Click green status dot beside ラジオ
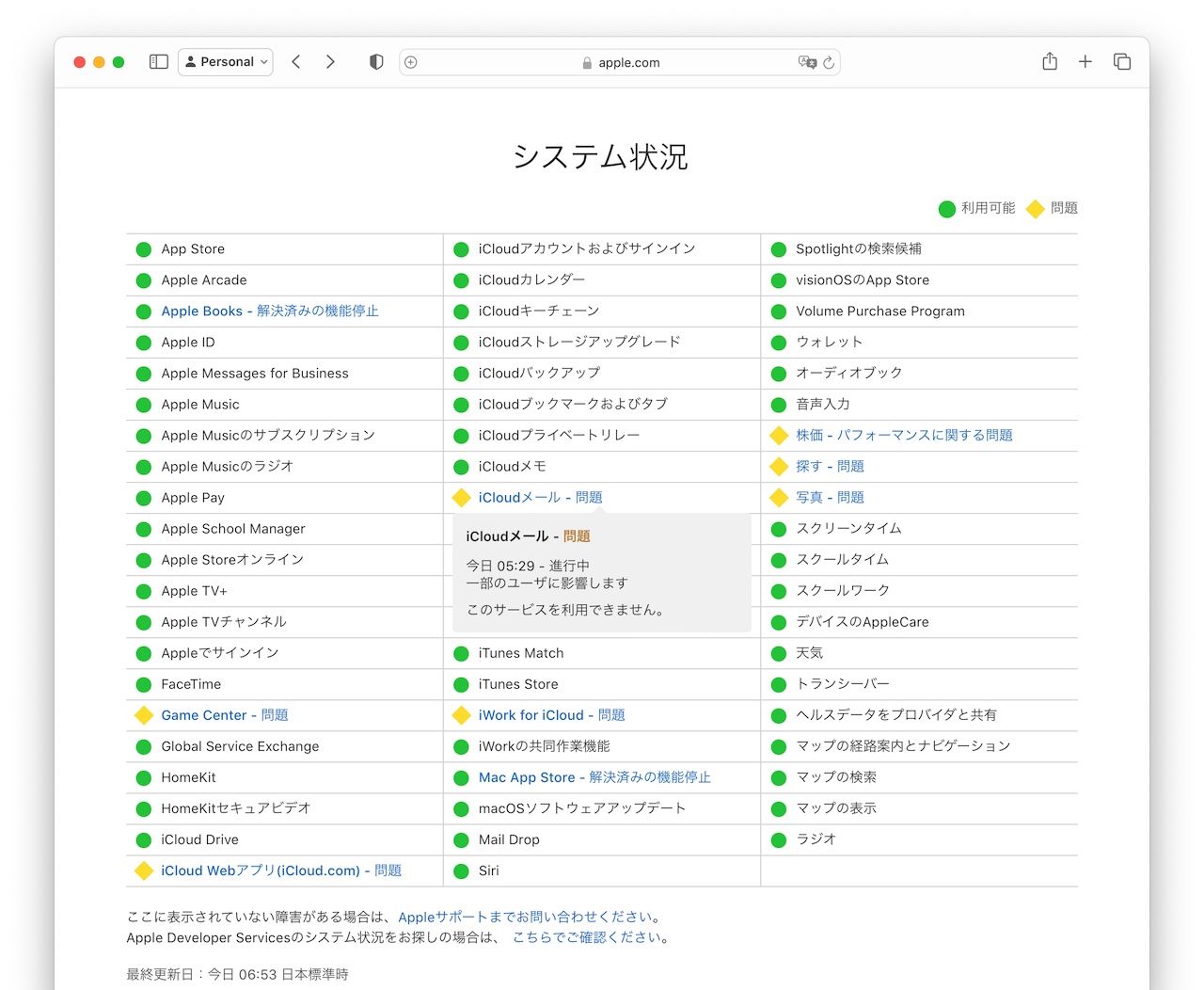Viewport: 1204px width, 990px height. tap(779, 840)
